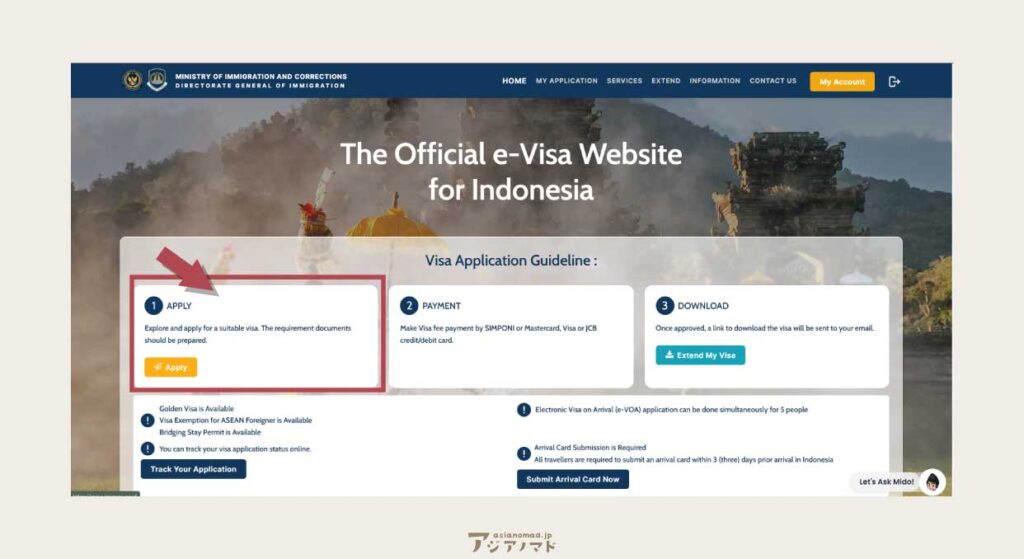The width and height of the screenshot is (1024, 559).
Task: Click the immigration shield logo
Action: coord(157,80)
